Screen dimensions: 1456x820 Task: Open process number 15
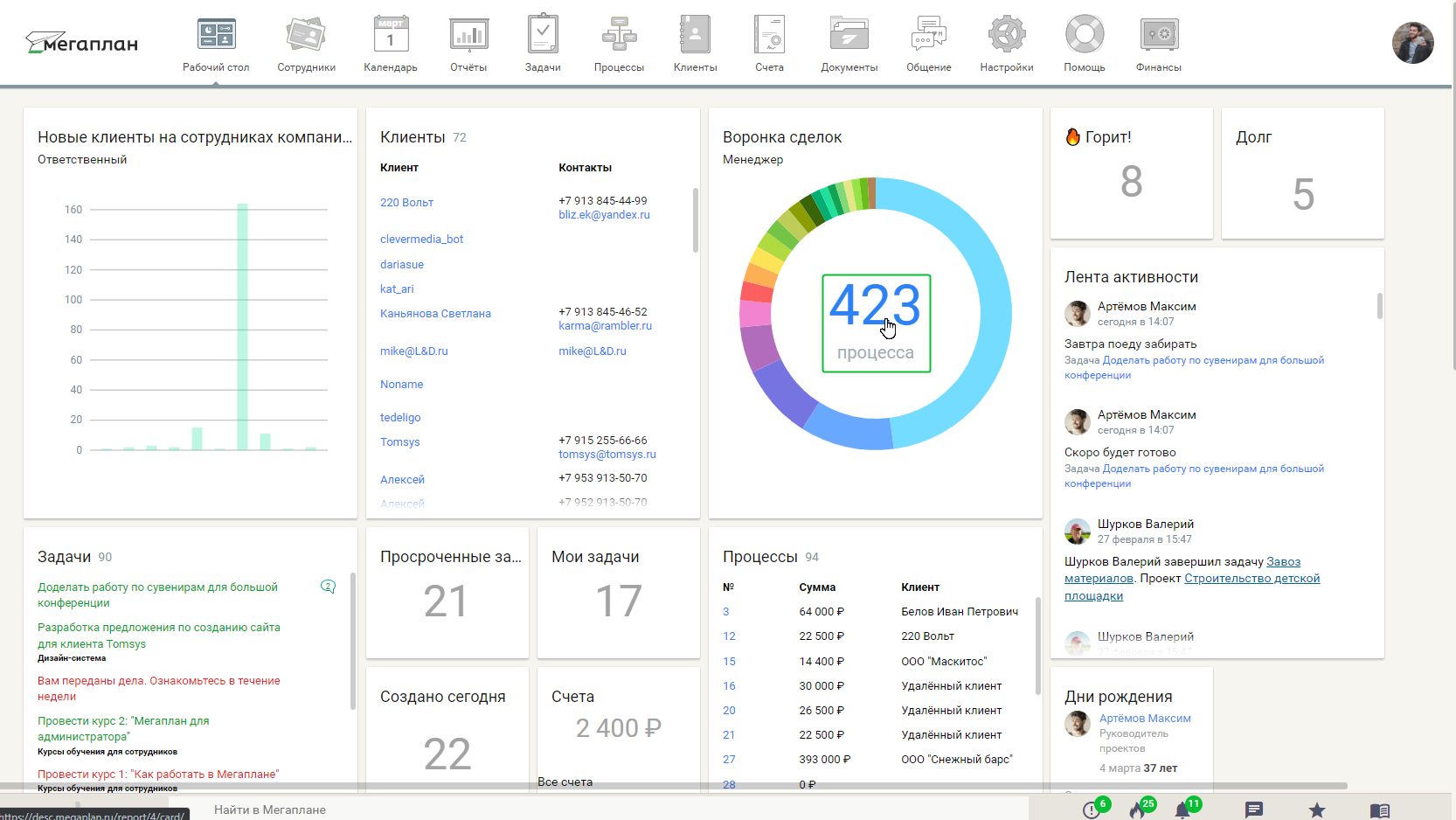[x=729, y=662]
